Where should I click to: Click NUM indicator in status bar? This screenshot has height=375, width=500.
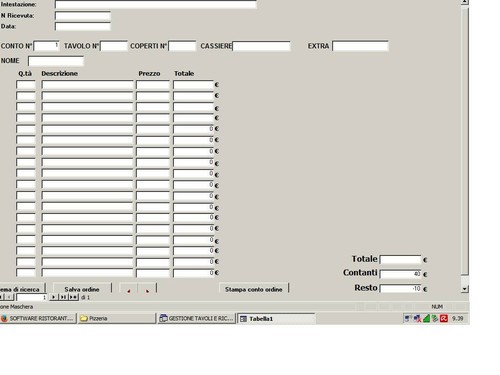pos(437,307)
